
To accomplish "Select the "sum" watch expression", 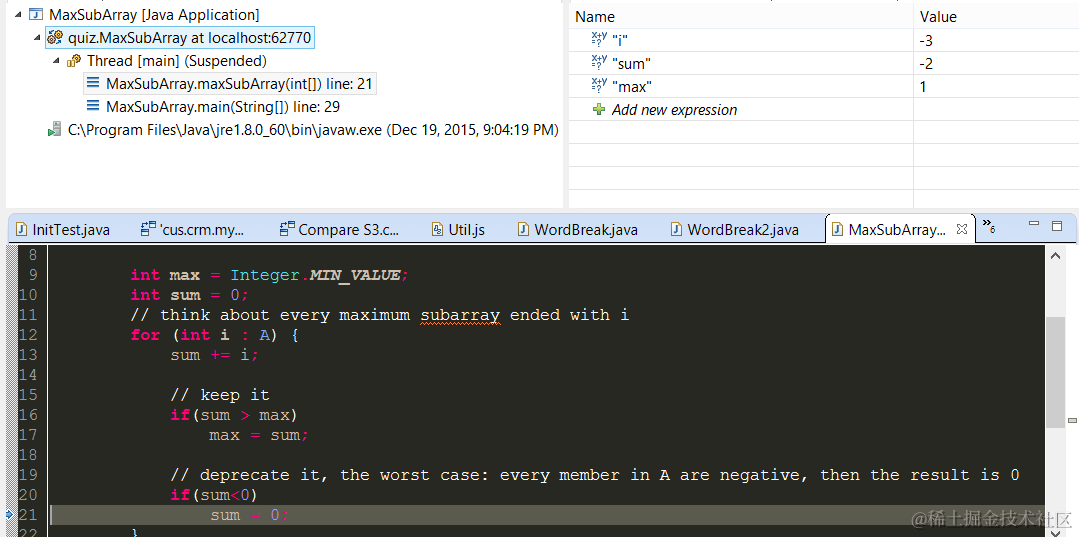I will pyautogui.click(x=631, y=64).
